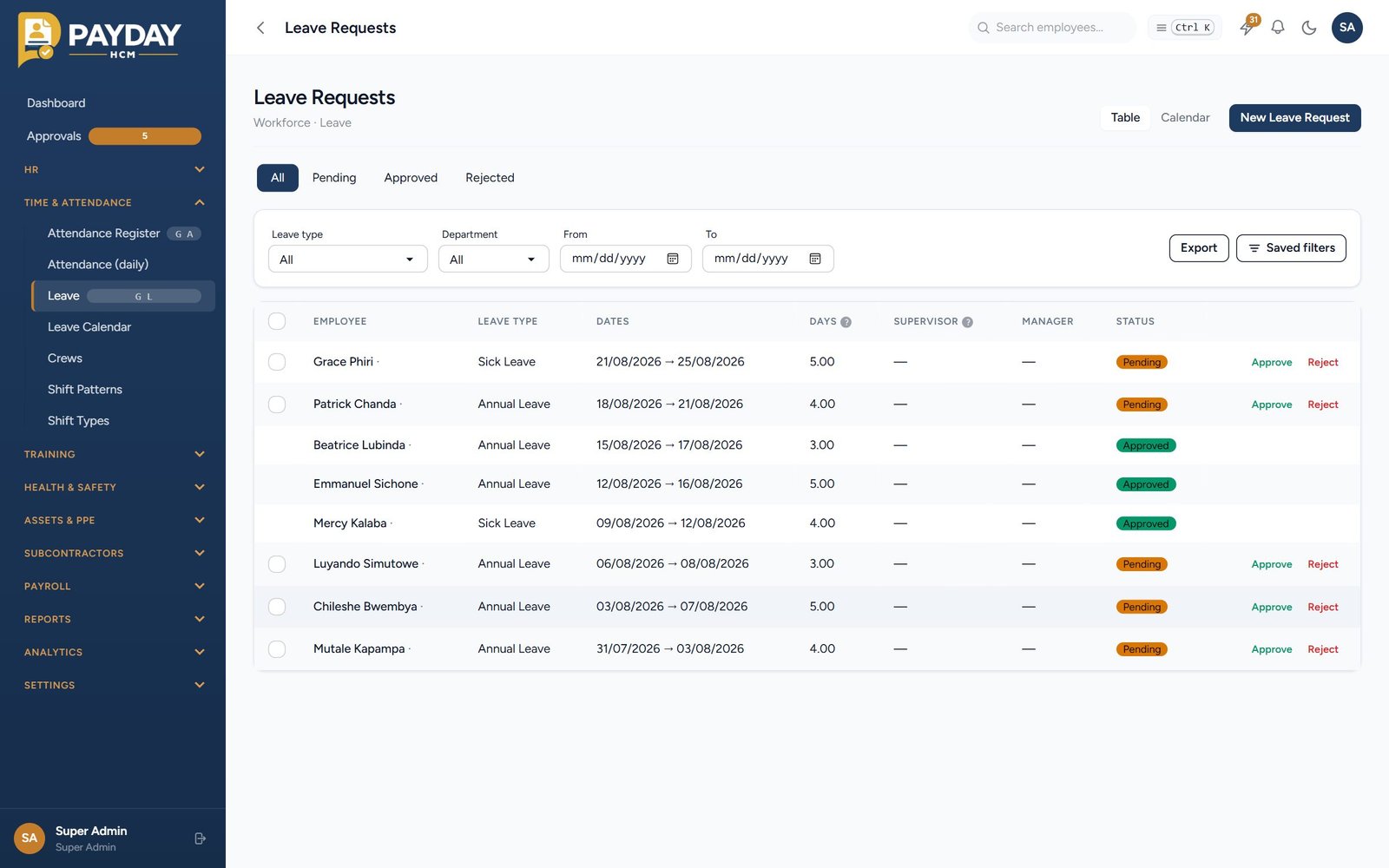
Task: Click the SA avatar in sidebar footer
Action: (30, 838)
